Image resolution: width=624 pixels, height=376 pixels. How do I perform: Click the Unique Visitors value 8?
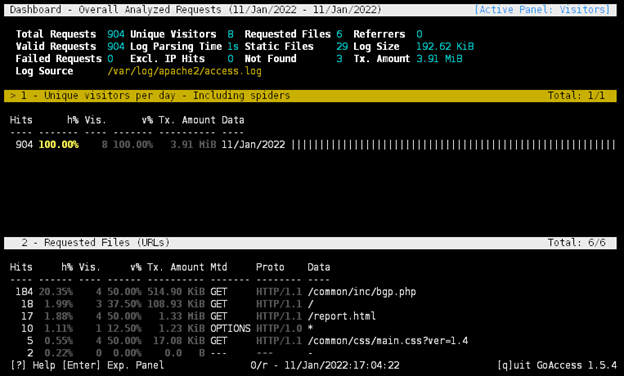click(x=230, y=34)
